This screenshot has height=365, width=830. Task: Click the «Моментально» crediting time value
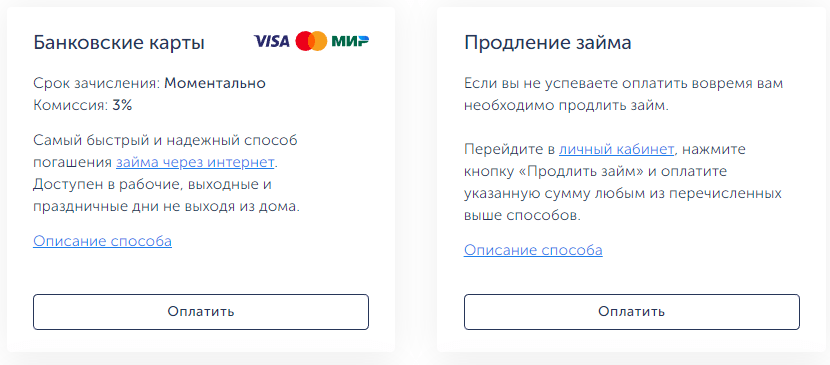tap(215, 84)
